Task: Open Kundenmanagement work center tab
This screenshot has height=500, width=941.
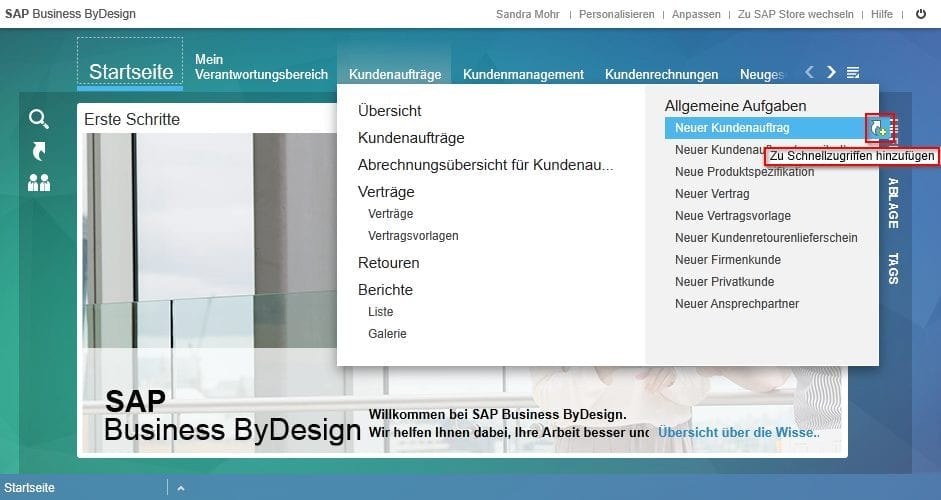Action: tap(523, 74)
